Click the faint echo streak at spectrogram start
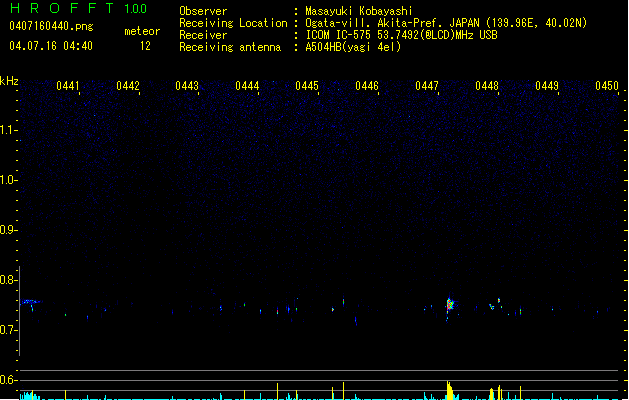Screen dimensions: 629x400 click(30, 302)
